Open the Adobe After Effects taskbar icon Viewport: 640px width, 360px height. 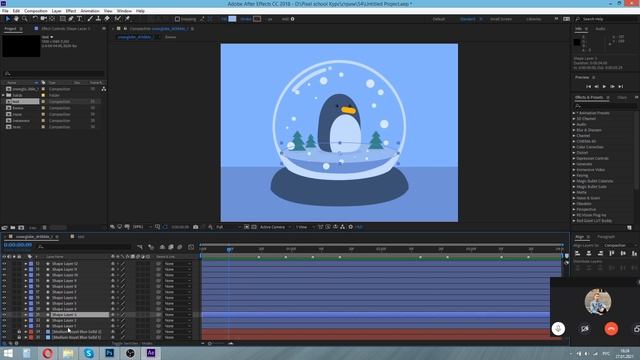pos(151,353)
